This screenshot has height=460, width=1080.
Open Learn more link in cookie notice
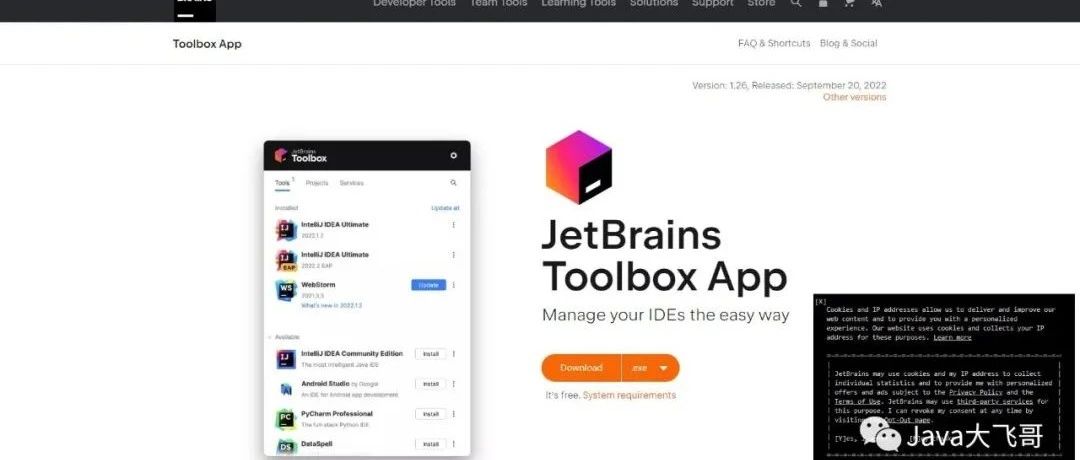953,337
